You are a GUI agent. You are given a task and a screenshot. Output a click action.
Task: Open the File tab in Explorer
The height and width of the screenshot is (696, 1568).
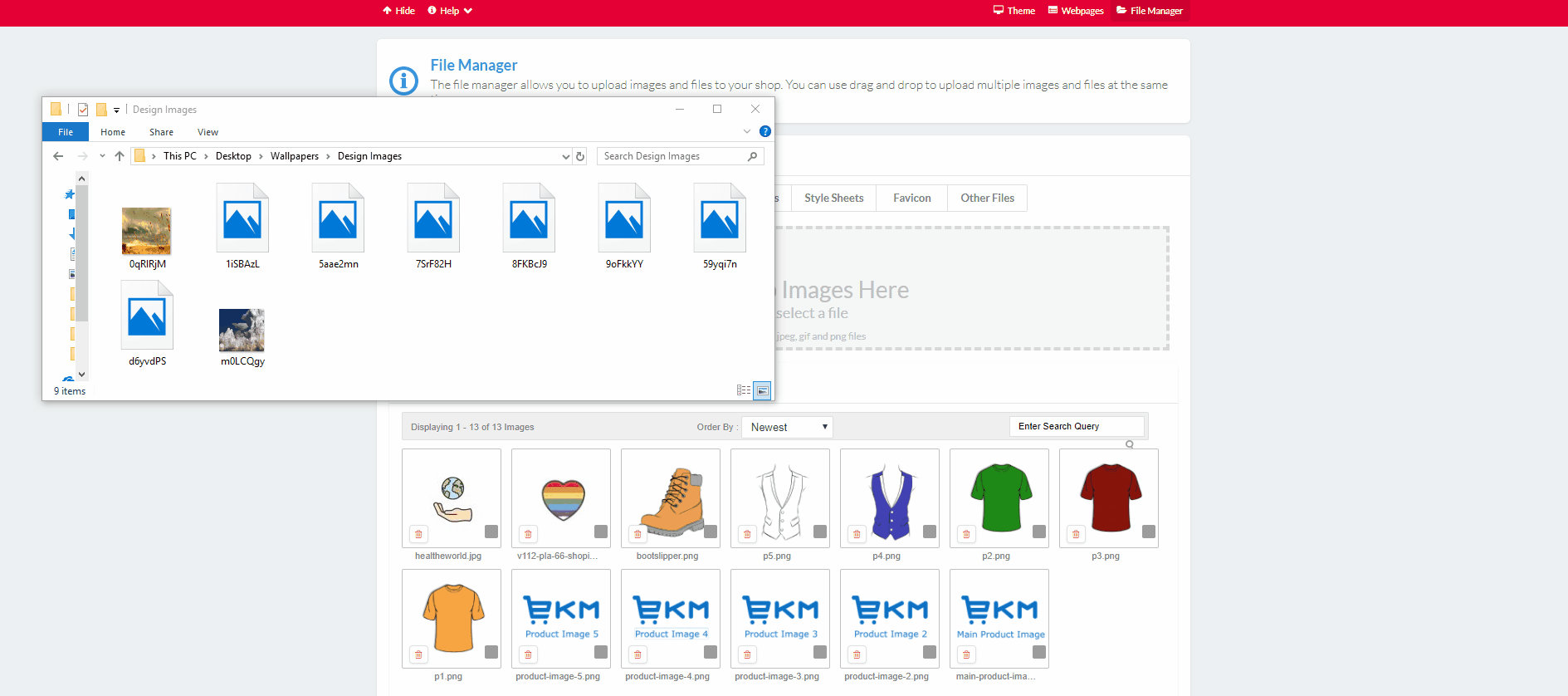coord(66,132)
